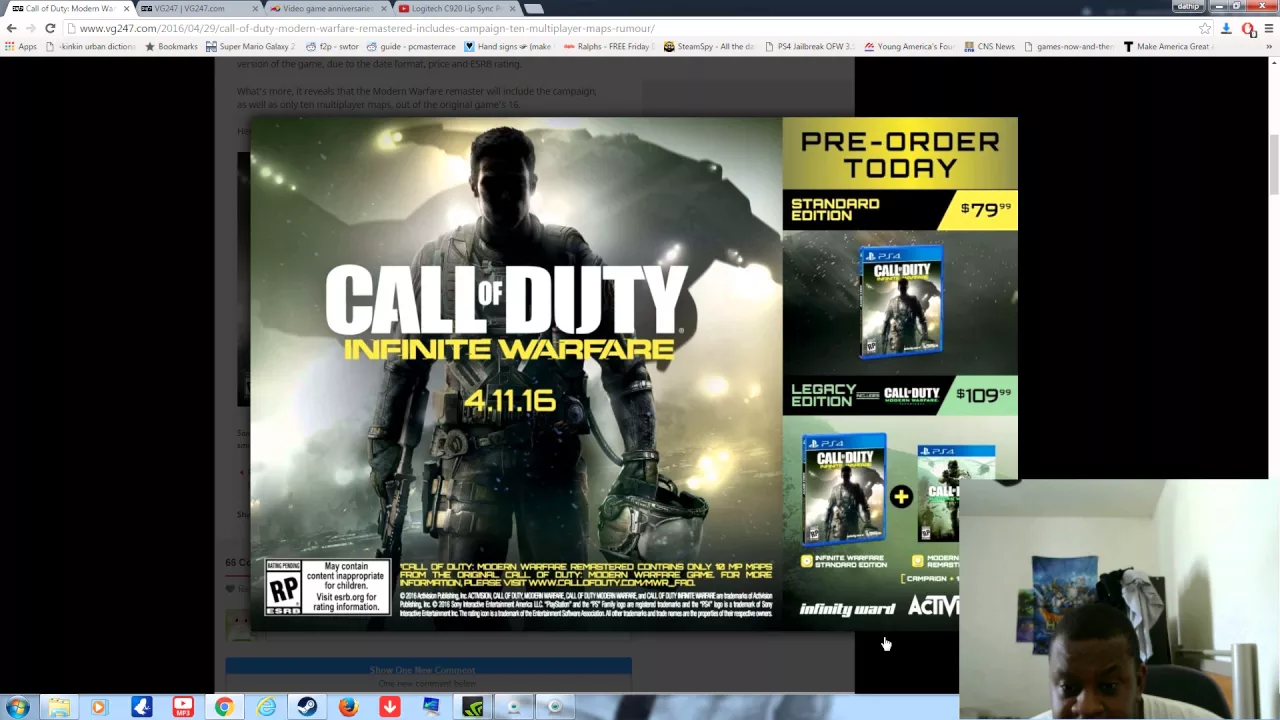Open the Hand signs bookmark

pos(507,46)
